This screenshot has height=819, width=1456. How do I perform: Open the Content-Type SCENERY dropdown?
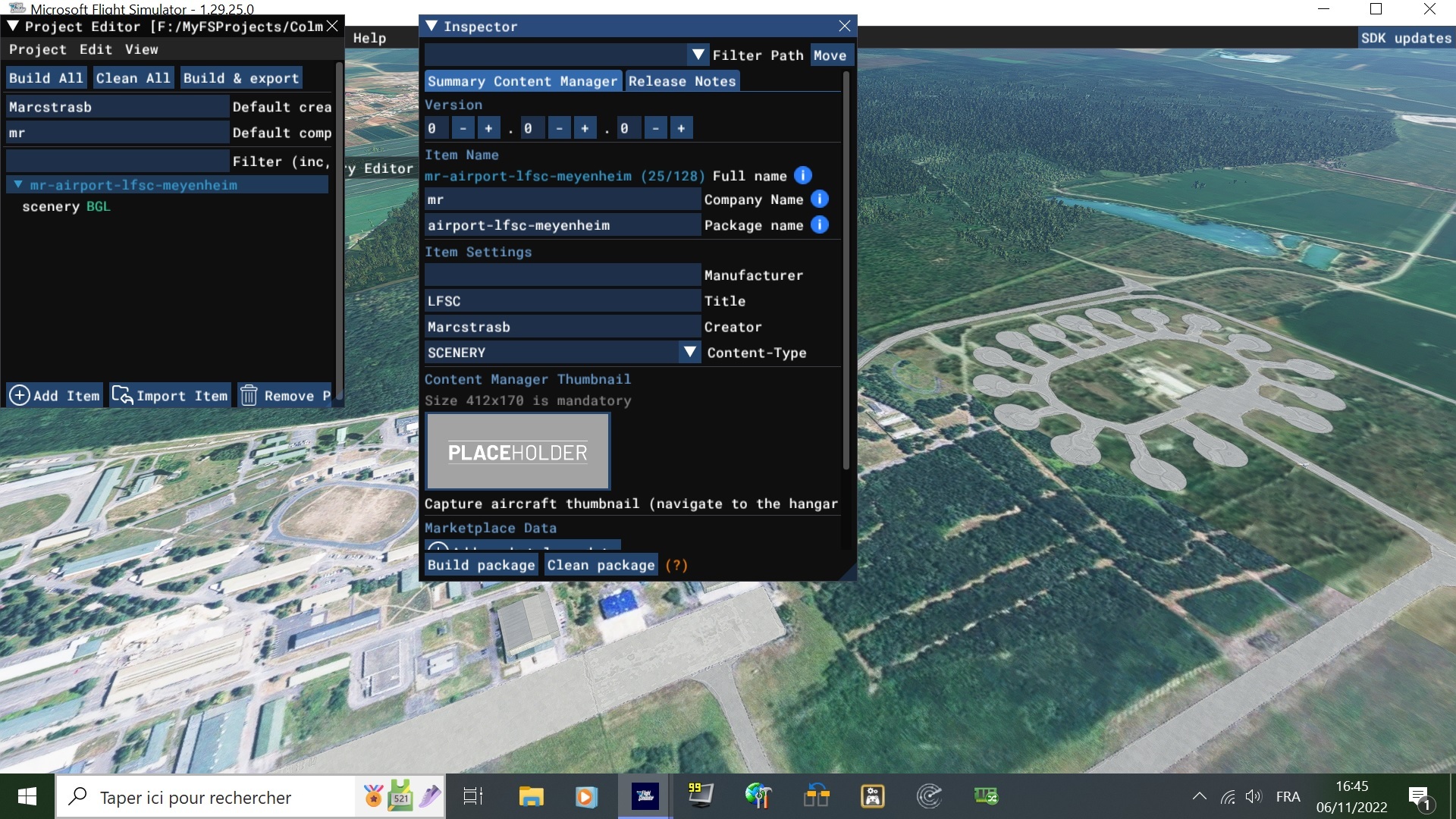689,353
